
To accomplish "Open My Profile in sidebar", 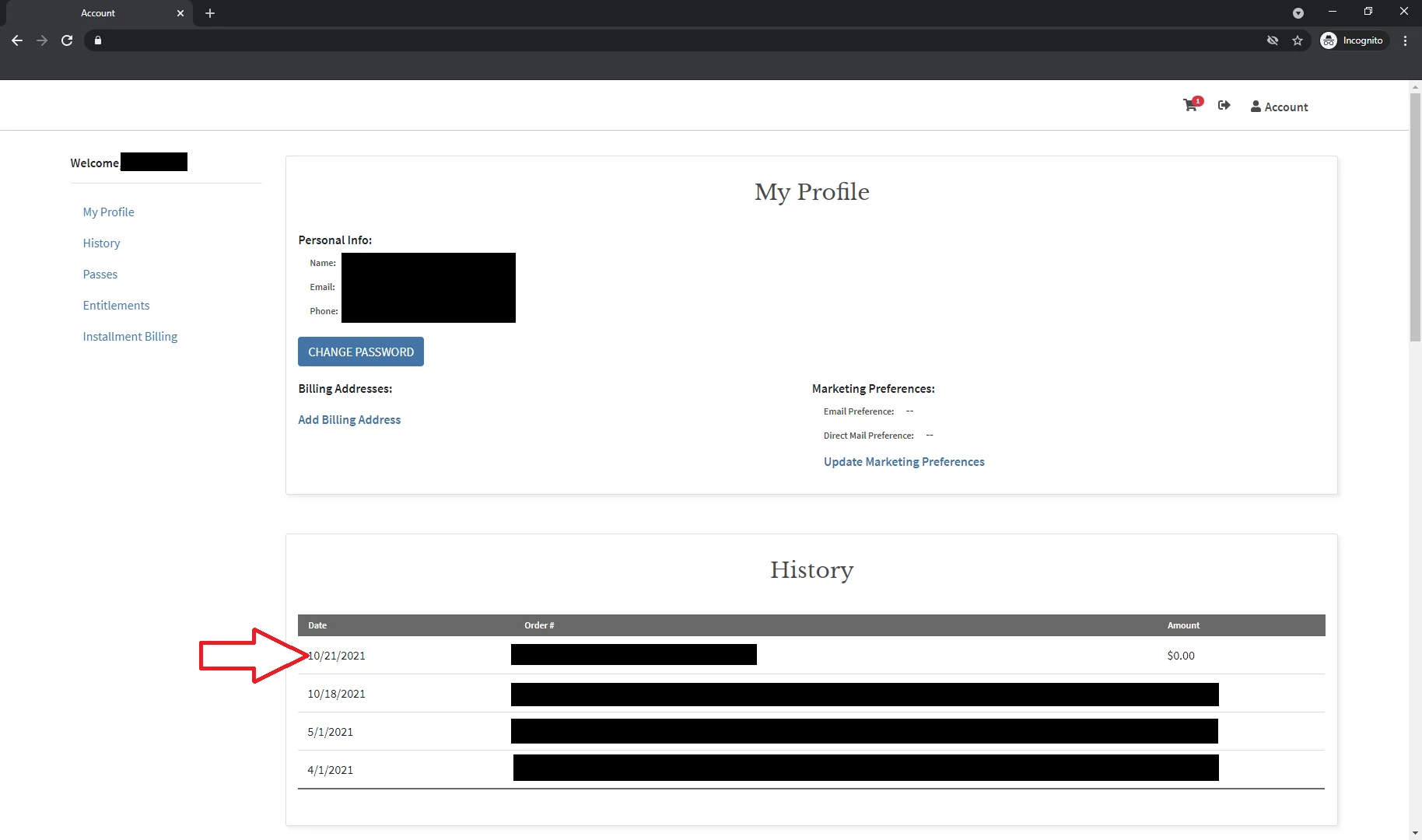I will tap(109, 212).
